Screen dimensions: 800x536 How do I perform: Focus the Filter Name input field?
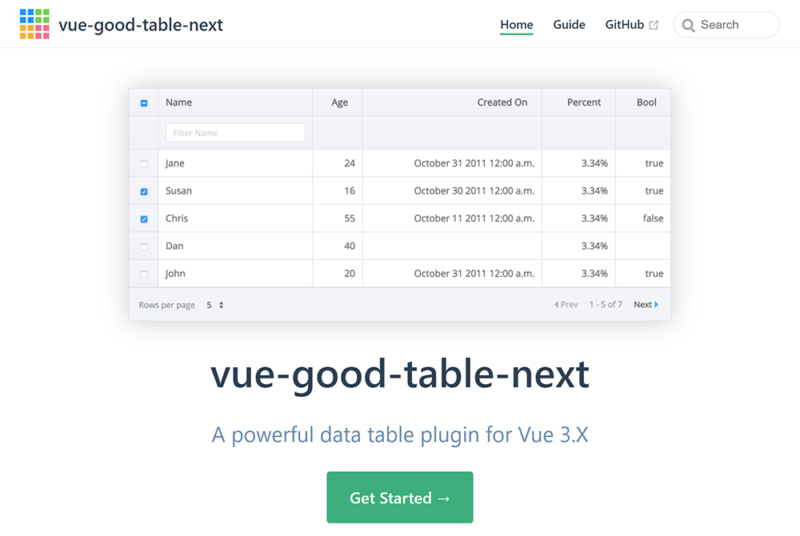pos(235,133)
